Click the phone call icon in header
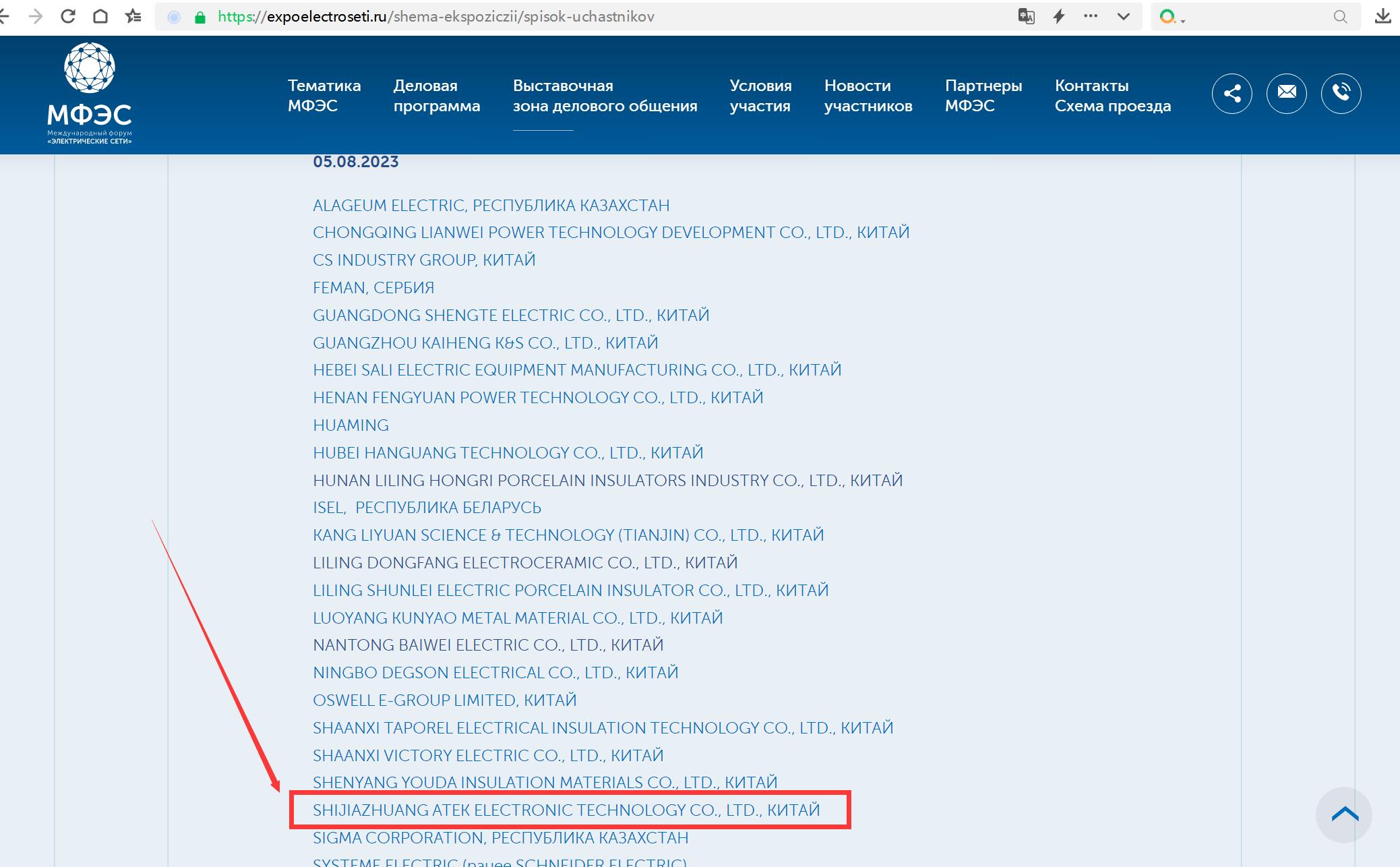The width and height of the screenshot is (1400, 867). click(x=1341, y=93)
